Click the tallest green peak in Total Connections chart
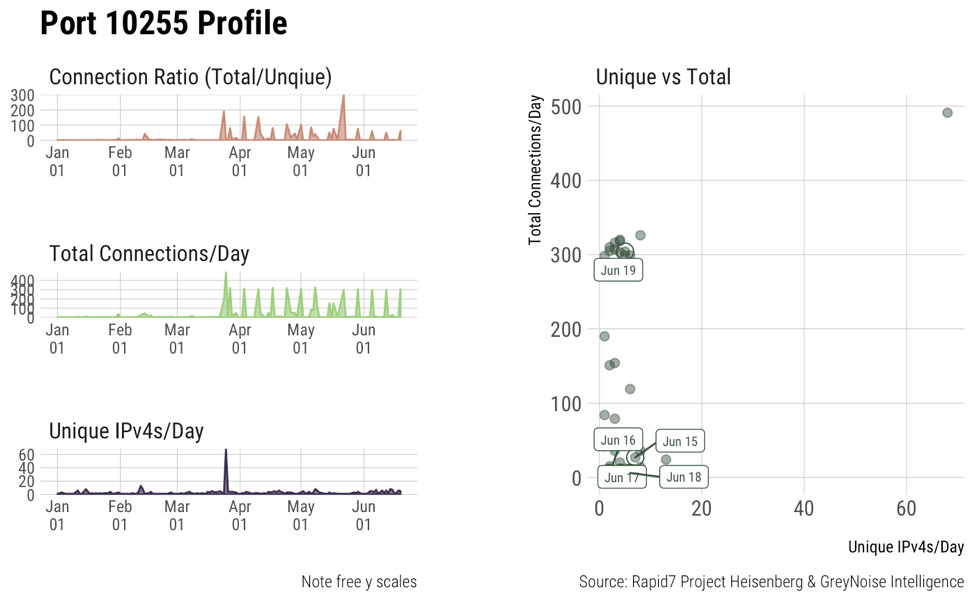Screen dimensions: 974x600 tap(226, 275)
